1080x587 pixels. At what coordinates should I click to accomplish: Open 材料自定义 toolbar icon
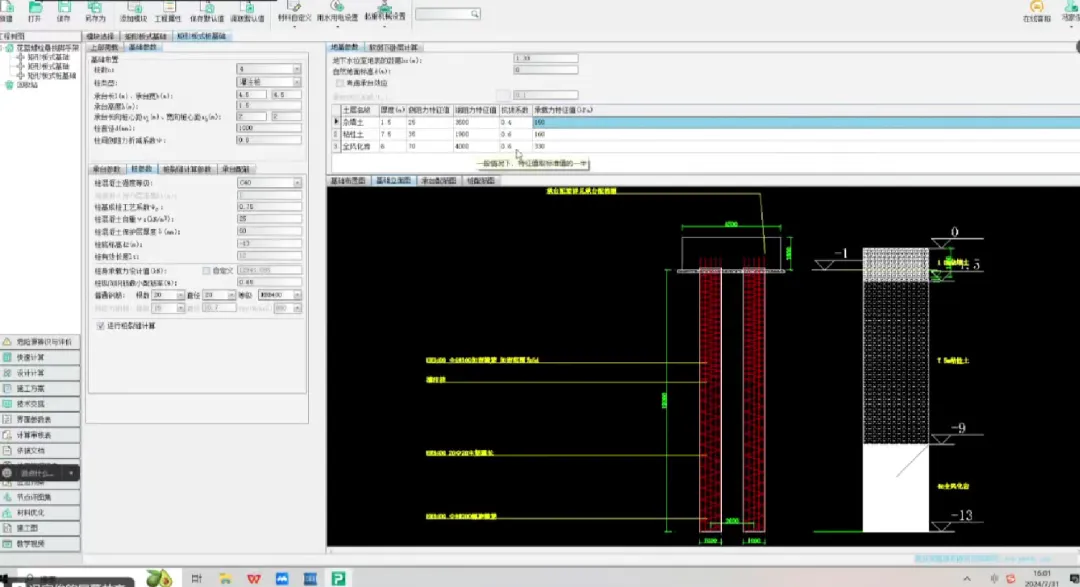click(x=294, y=11)
